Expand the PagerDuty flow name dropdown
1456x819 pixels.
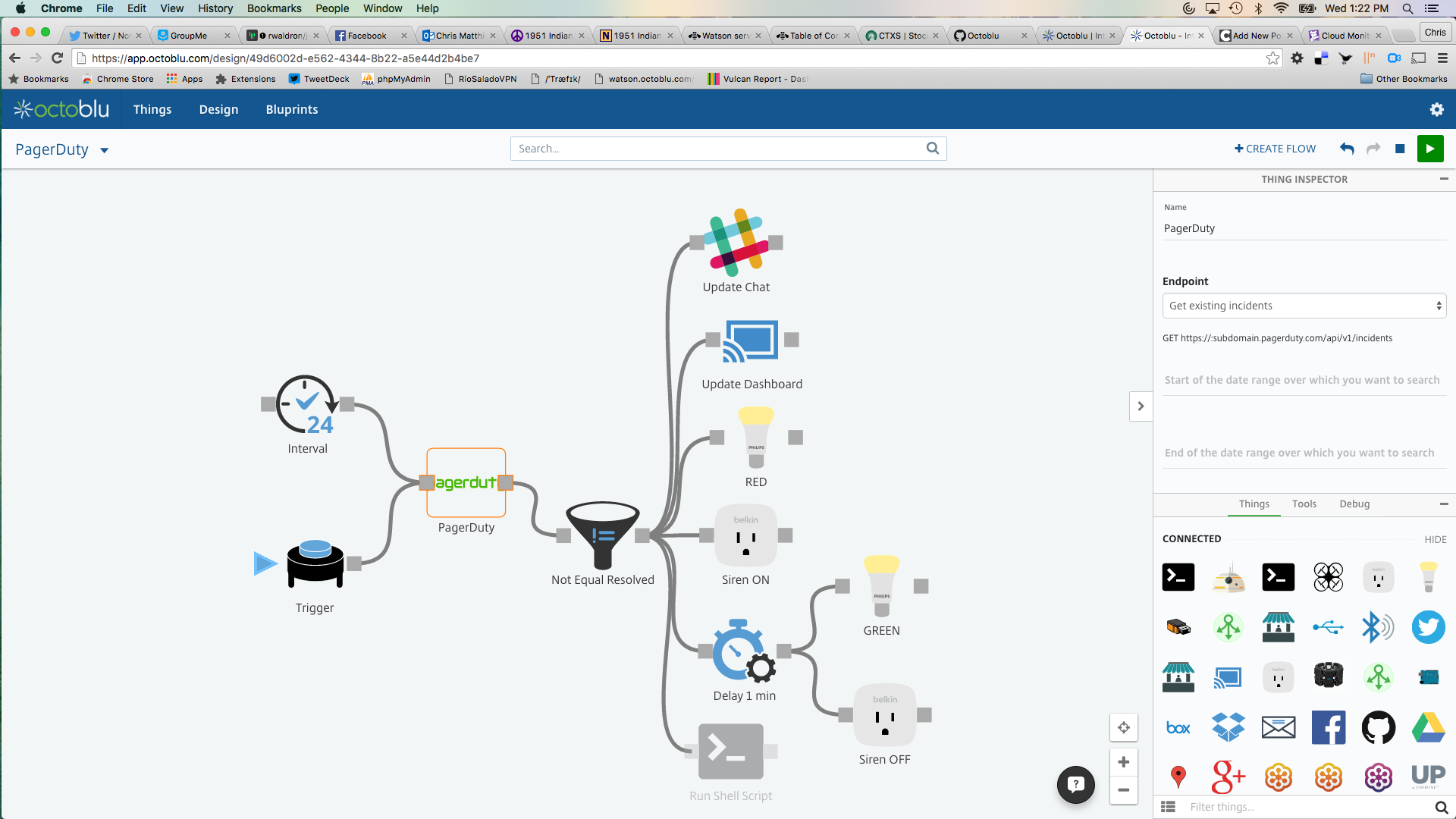pos(105,150)
